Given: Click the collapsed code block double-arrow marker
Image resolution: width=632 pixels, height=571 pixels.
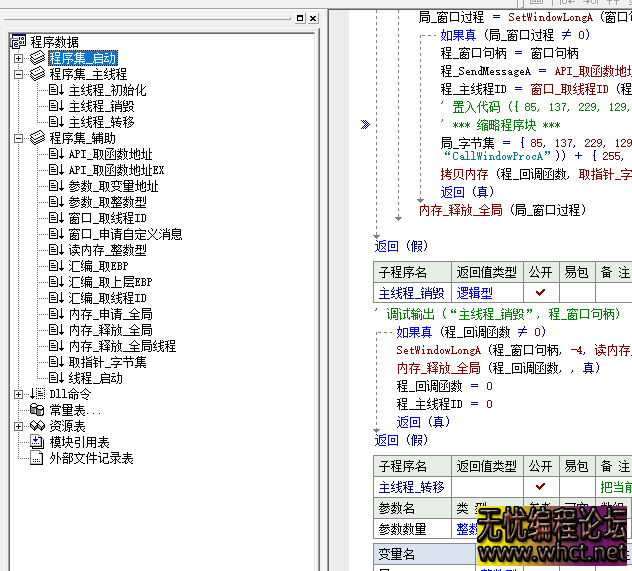Looking at the screenshot, I should point(365,124).
